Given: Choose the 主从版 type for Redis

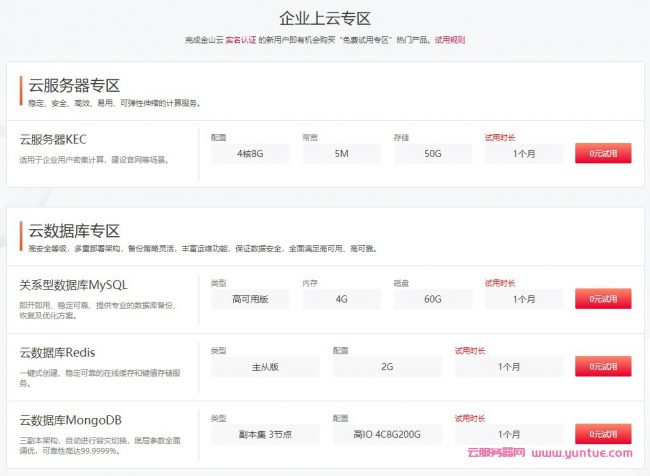Looking at the screenshot, I should point(265,367).
